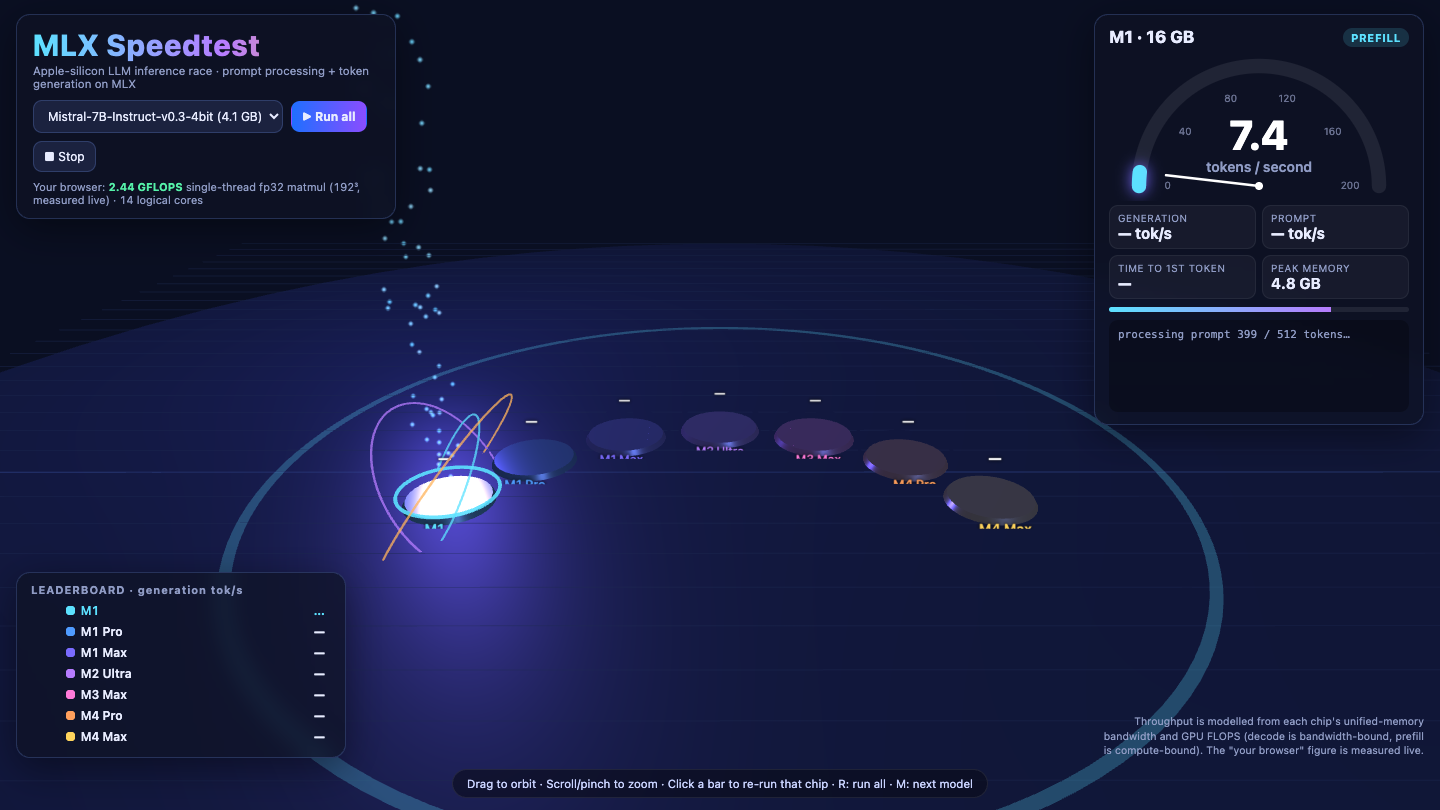This screenshot has width=1440, height=810.
Task: Click the 2.44 GFLOPS browser measurement
Action: (x=146, y=187)
